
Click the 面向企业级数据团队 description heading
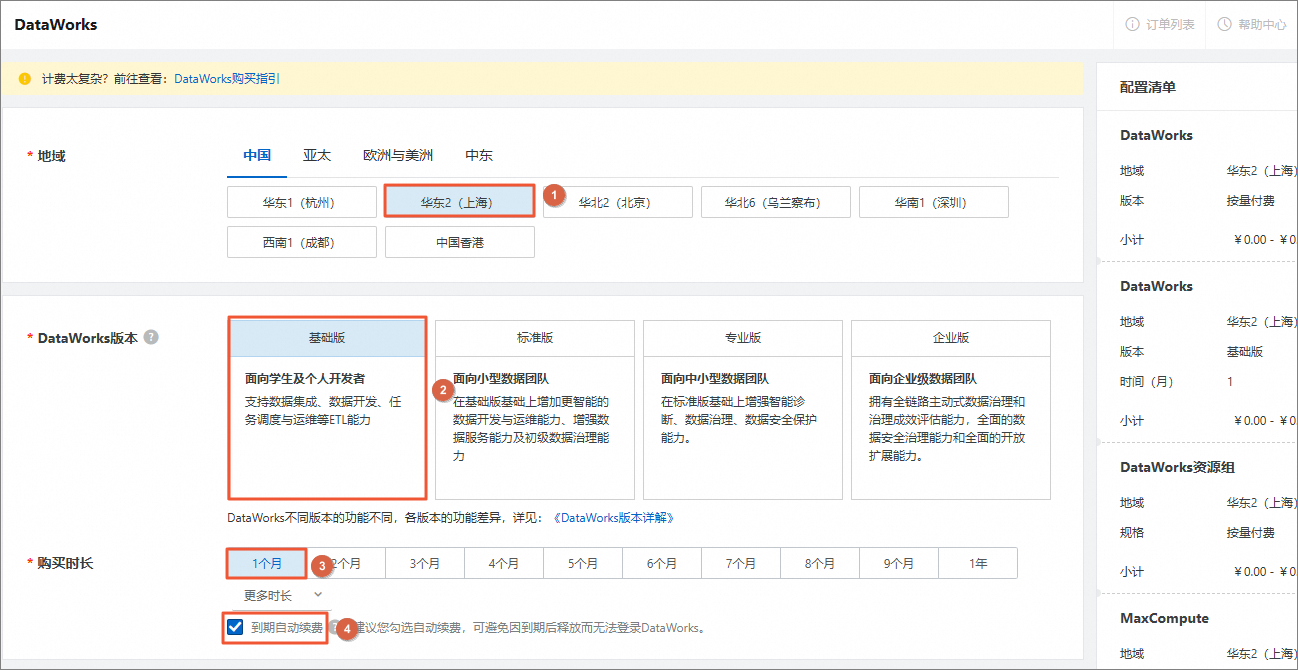[923, 379]
